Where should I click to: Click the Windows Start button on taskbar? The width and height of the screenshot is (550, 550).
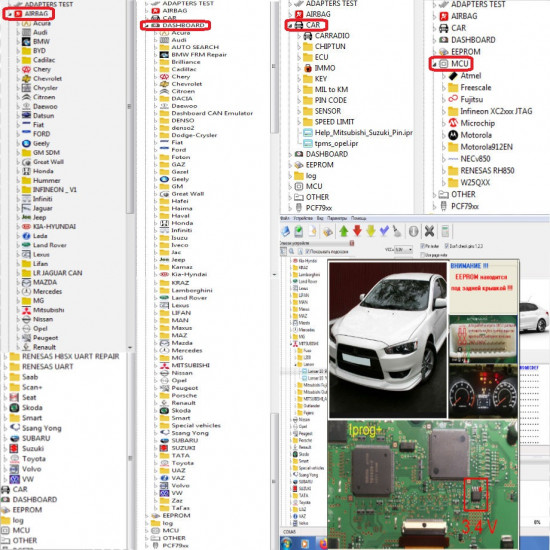[x=287, y=544]
